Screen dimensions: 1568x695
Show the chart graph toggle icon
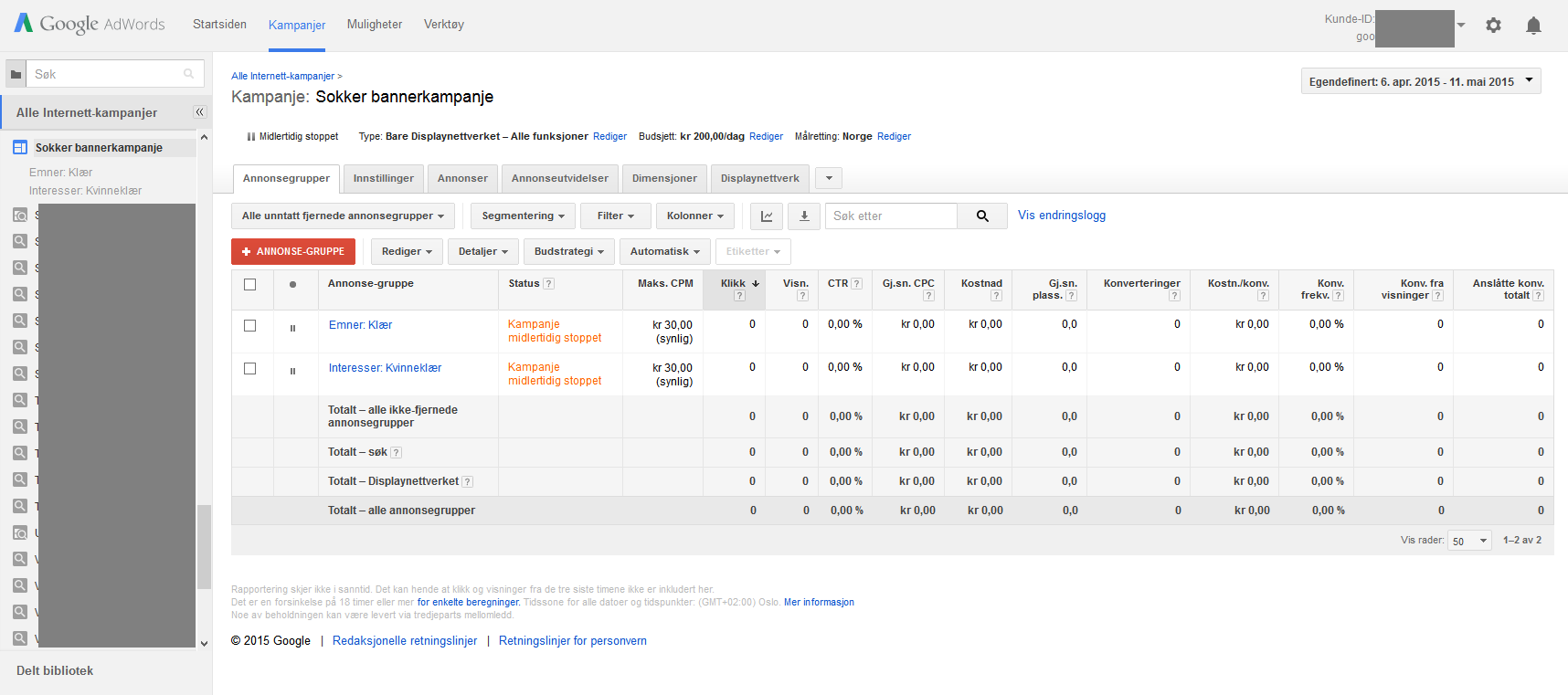coord(767,216)
